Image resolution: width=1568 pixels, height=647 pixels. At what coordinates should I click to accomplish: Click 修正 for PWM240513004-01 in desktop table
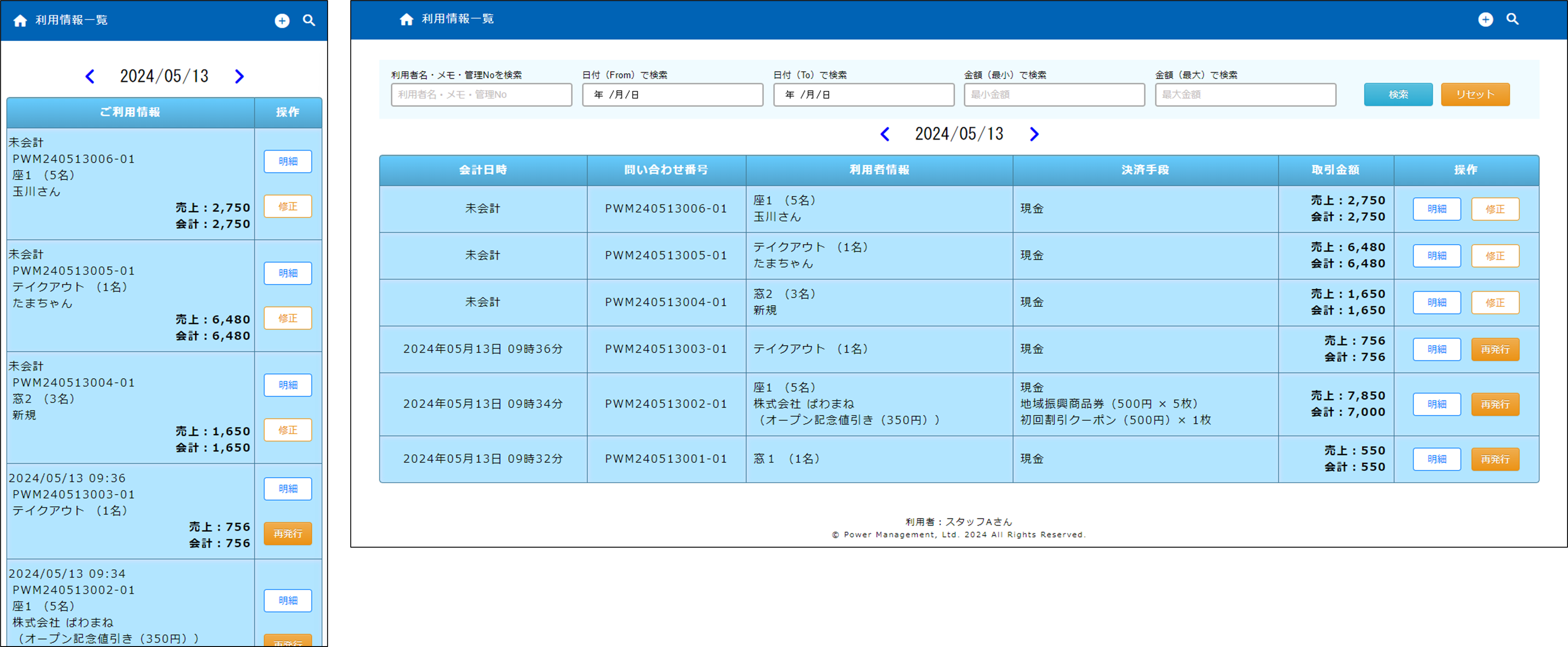click(1495, 303)
